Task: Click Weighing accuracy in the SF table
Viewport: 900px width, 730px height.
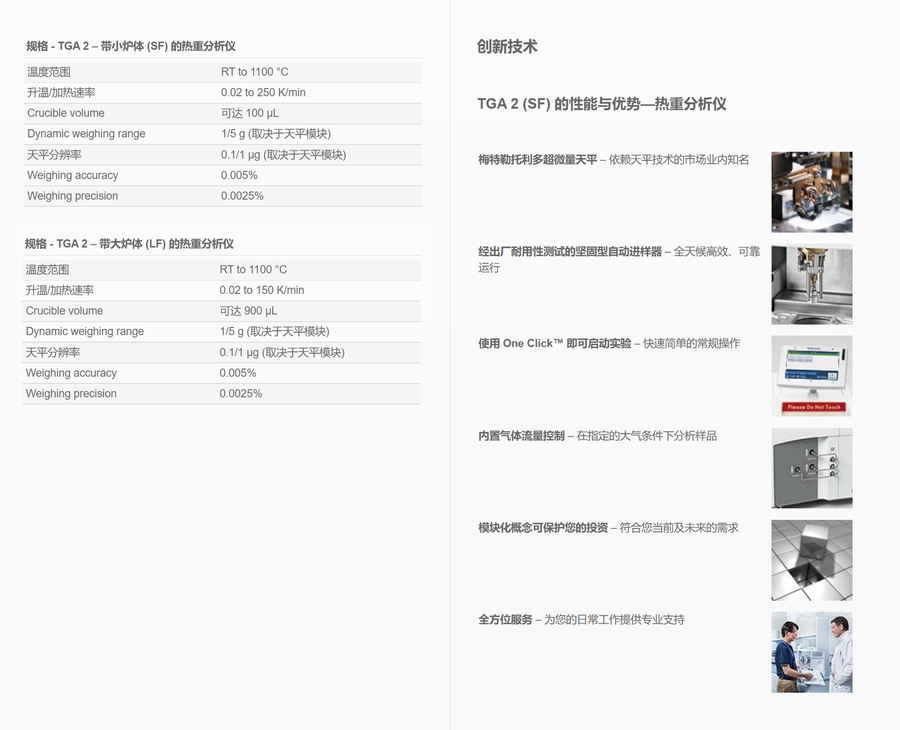Action: 72,175
